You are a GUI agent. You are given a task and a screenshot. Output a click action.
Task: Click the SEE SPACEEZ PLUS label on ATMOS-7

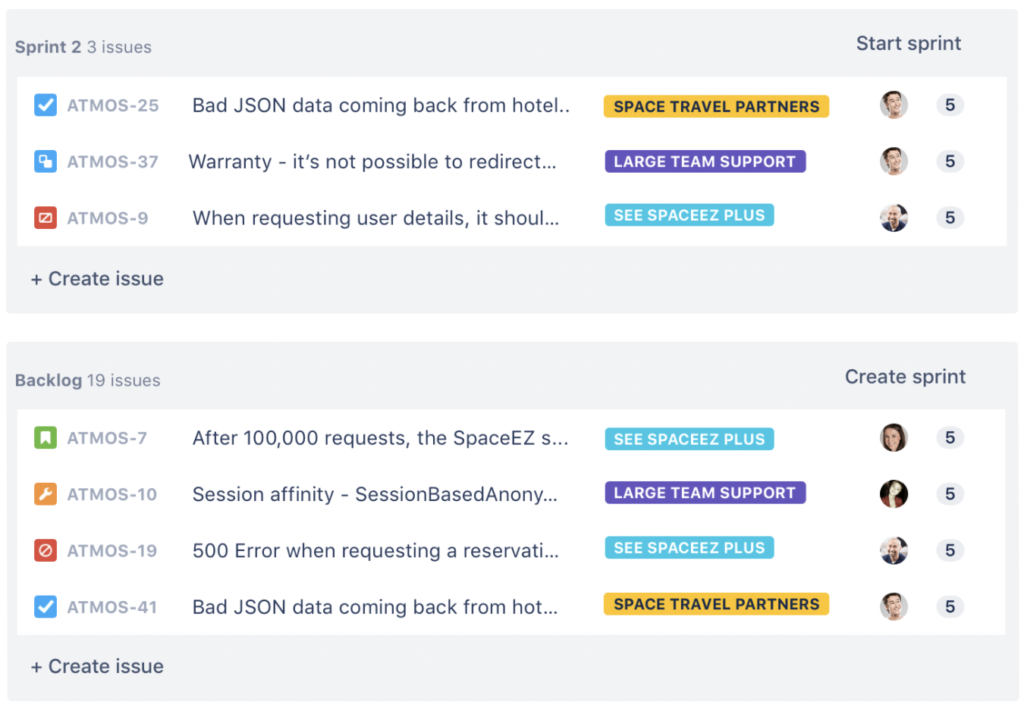tap(689, 438)
